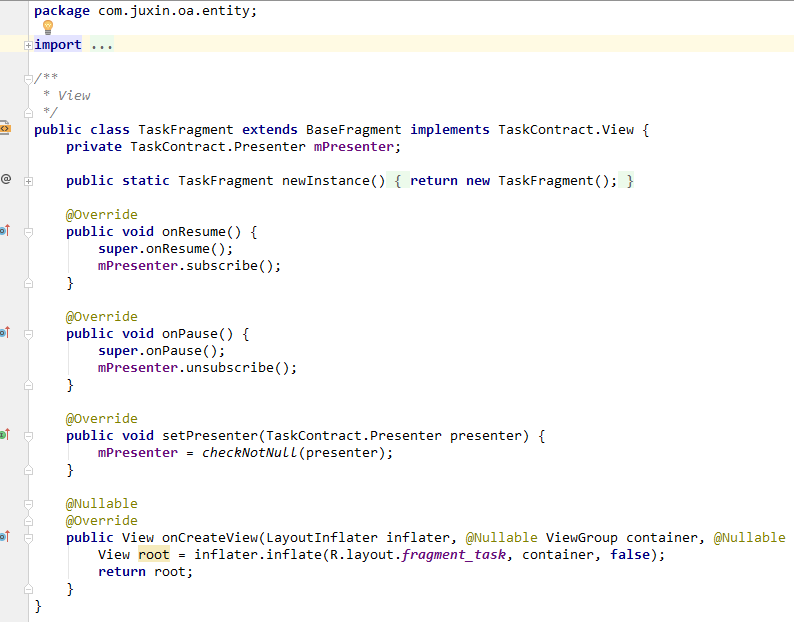794x622 pixels.
Task: Expand the folded newInstance method body
Action: point(28,181)
